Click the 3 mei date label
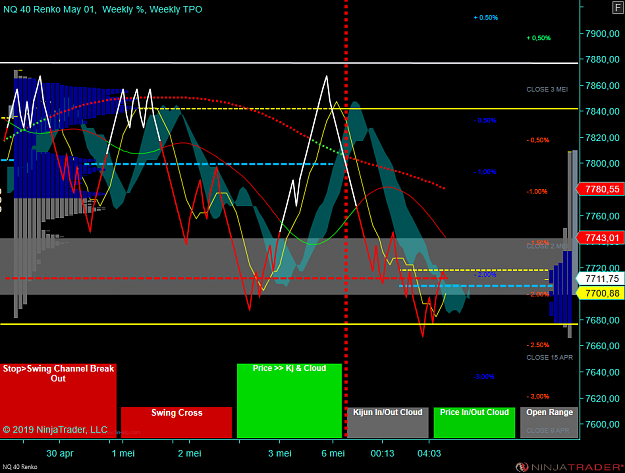The height and width of the screenshot is (473, 625). 279,453
